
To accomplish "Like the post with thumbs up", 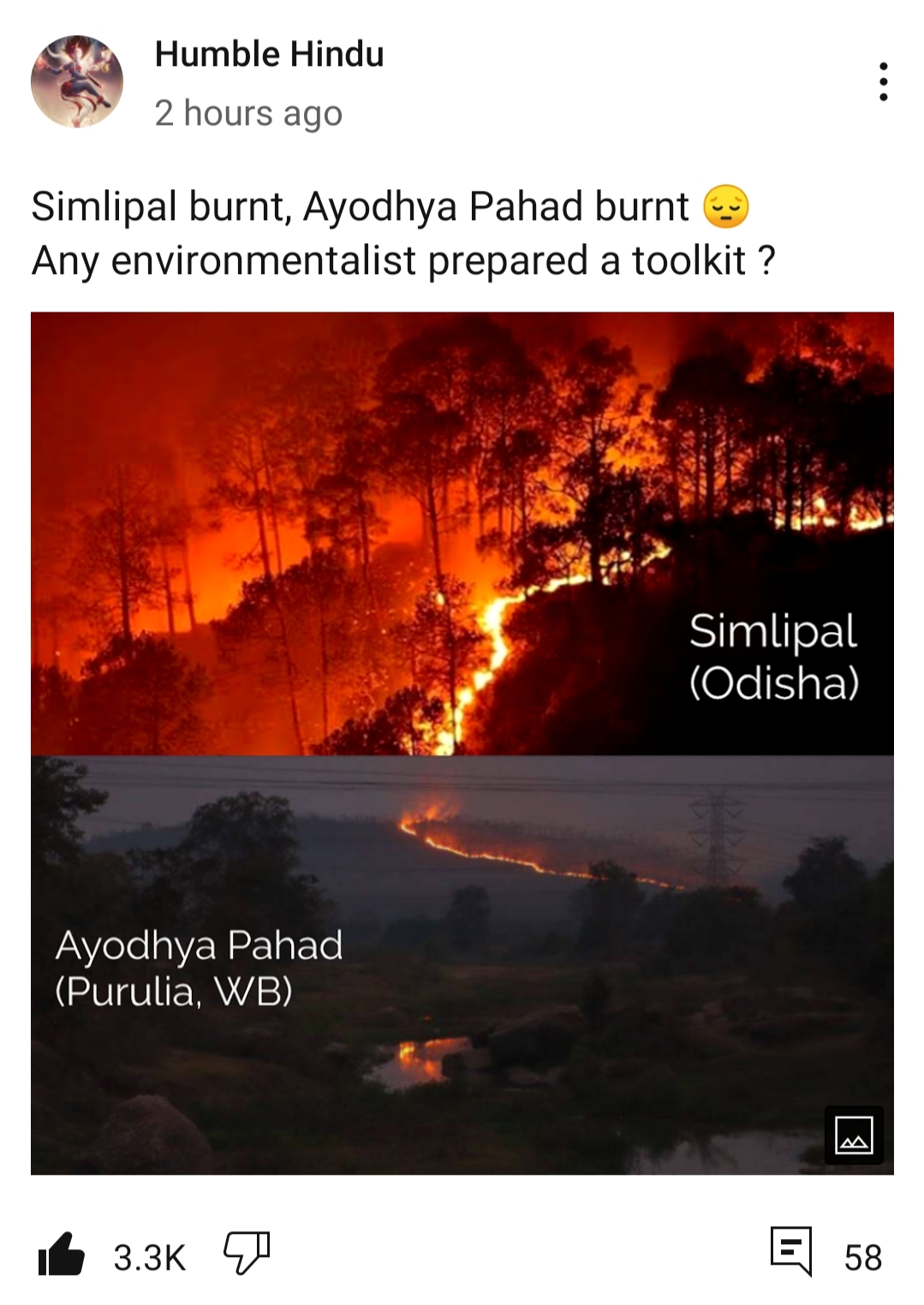I will click(62, 1255).
